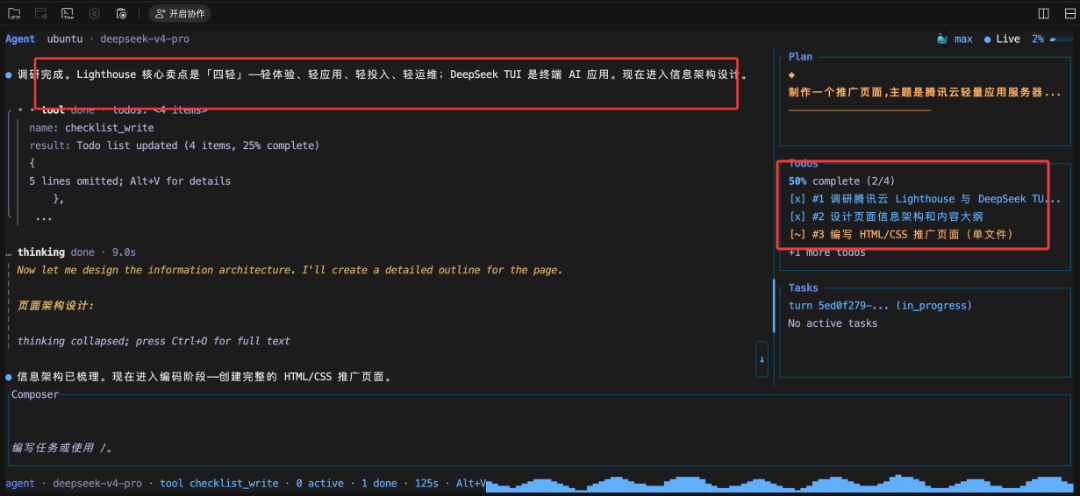Click 'turn 5ed0f279-... (in_progress)' task
Screen dimensions: 1080x496
880,305
